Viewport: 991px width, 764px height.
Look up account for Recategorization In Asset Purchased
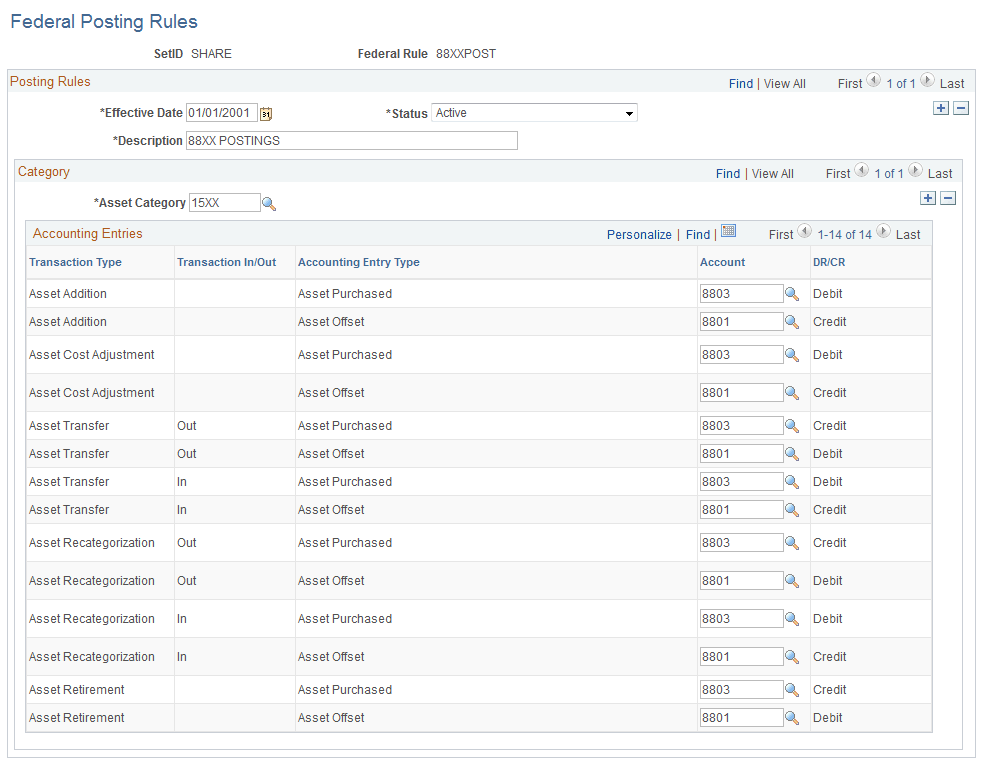tap(792, 619)
